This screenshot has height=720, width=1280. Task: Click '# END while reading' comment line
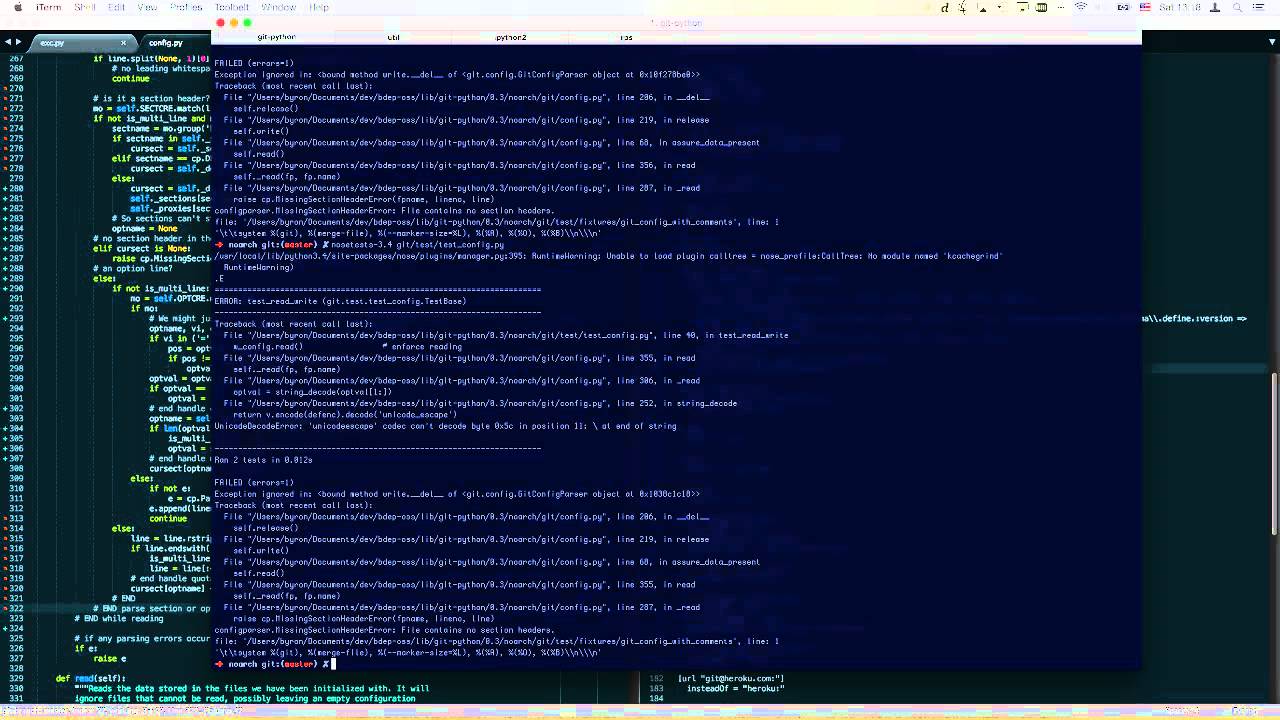[x=118, y=618]
